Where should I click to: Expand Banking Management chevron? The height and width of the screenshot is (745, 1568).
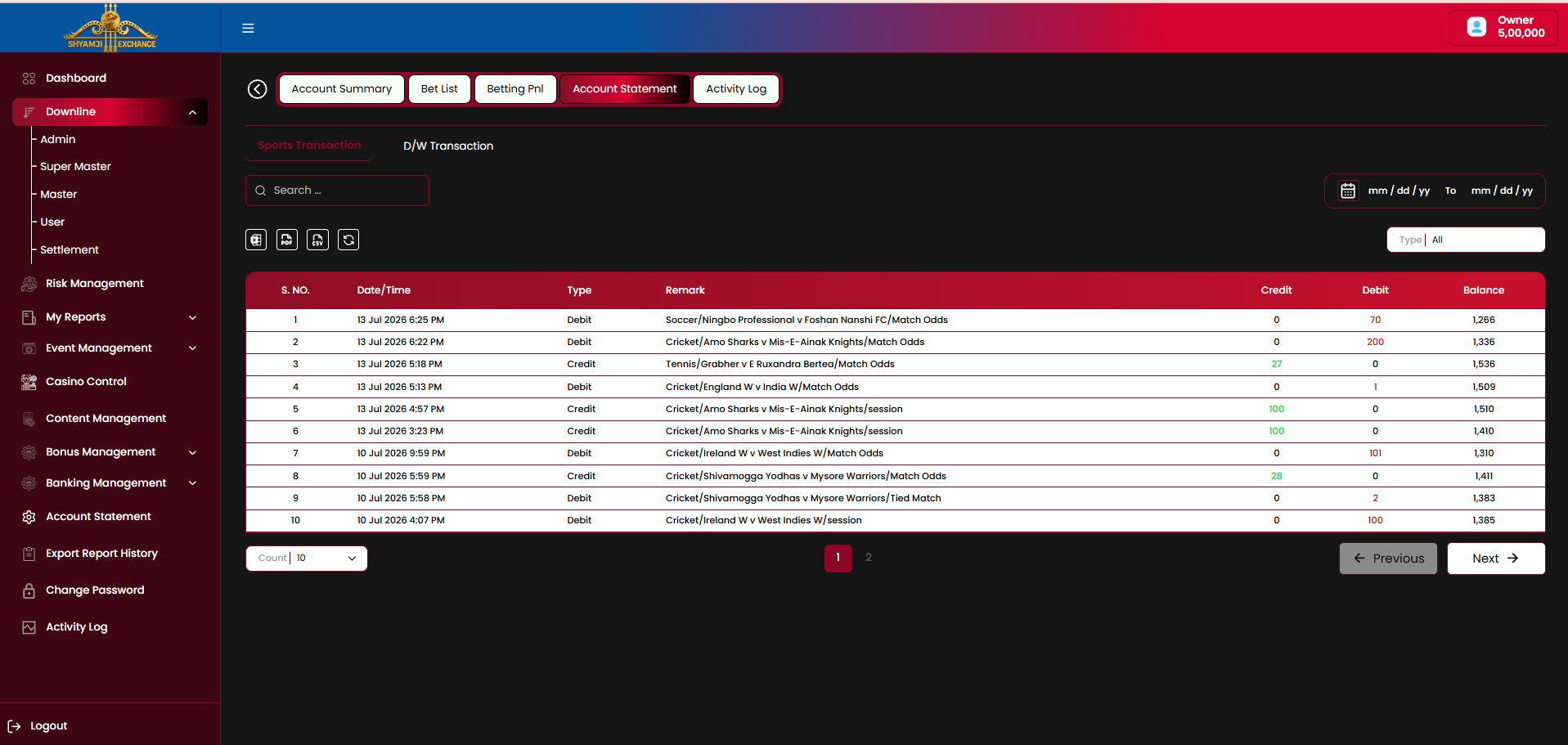(x=192, y=483)
